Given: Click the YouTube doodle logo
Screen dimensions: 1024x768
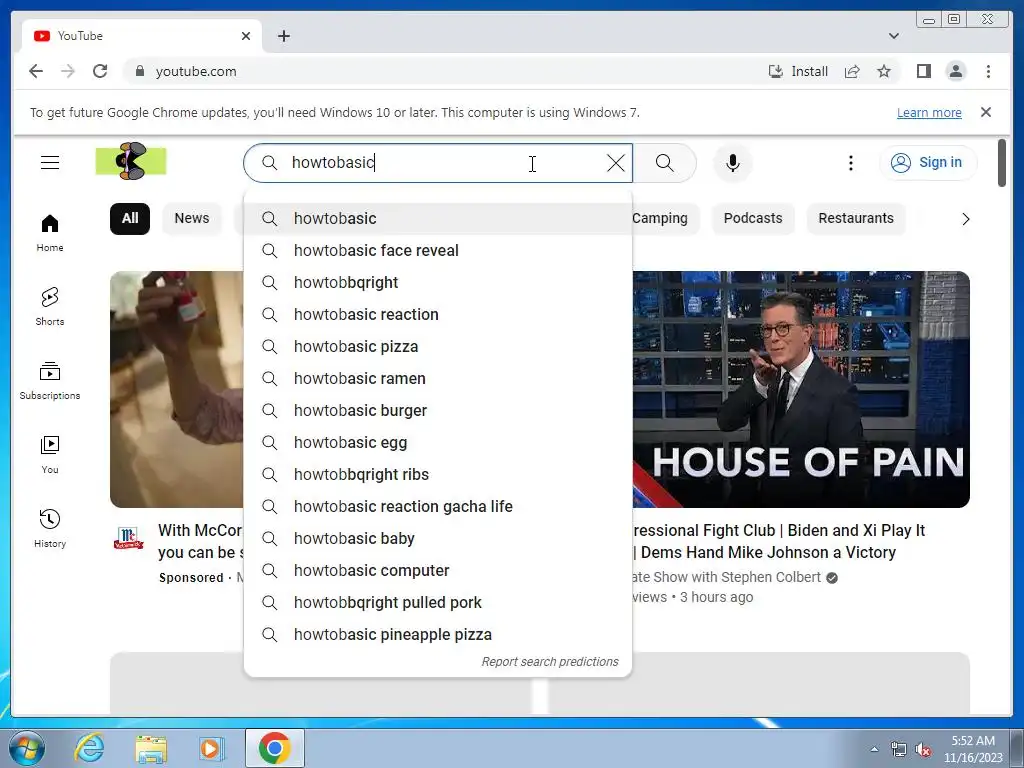Looking at the screenshot, I should 131,161.
